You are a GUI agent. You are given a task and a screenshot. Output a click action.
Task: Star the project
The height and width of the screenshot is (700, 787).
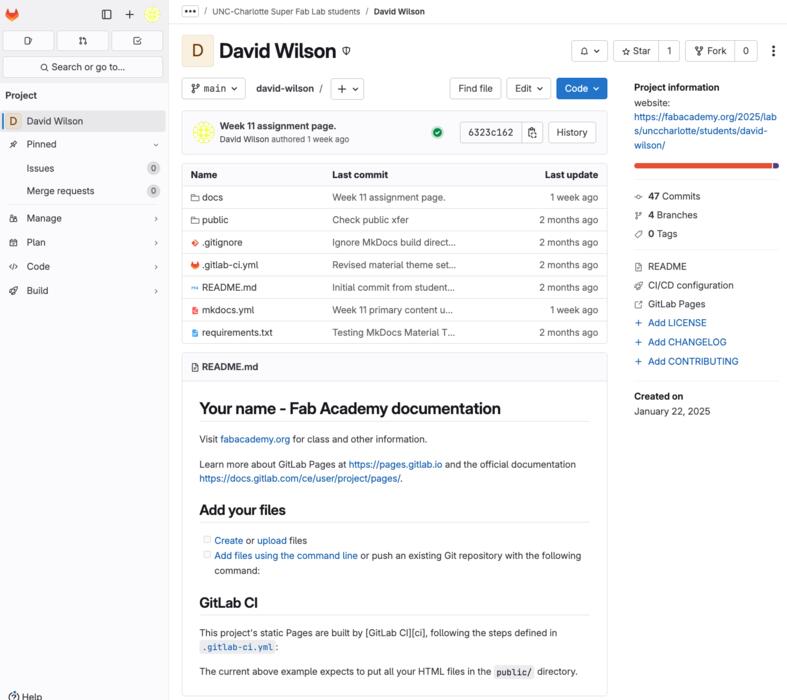(x=636, y=51)
